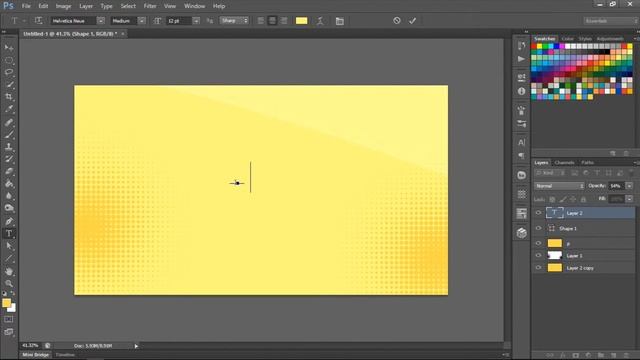
Task: Open the Sharp anti-aliasing dropdown
Action: click(x=234, y=20)
